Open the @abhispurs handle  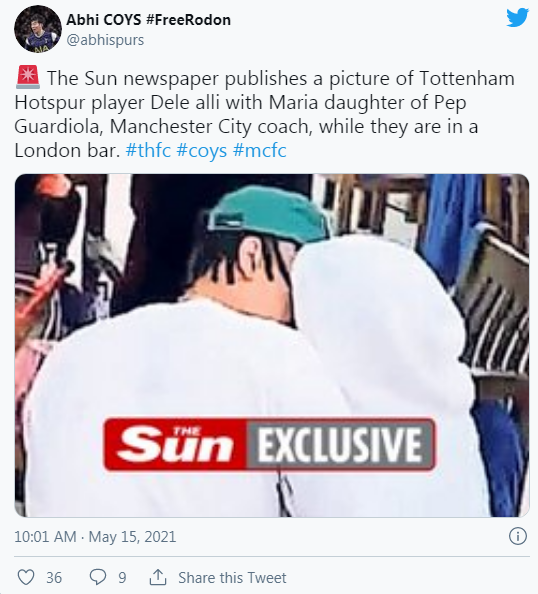pos(105,40)
